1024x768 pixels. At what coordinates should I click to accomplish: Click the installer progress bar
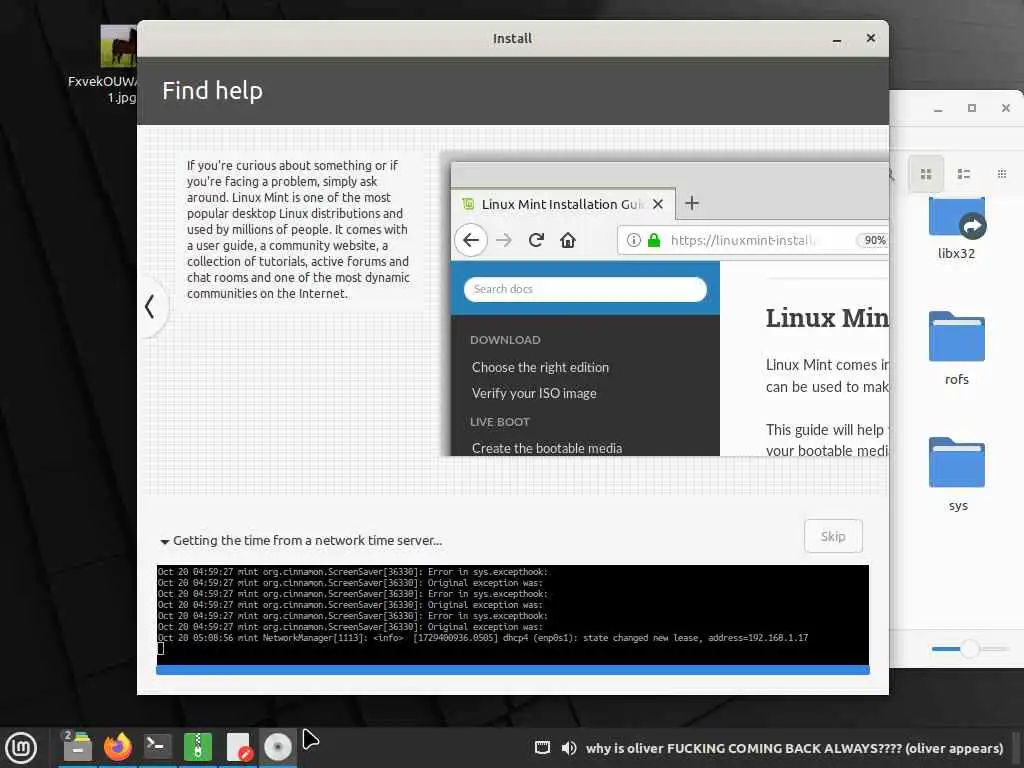tap(513, 670)
